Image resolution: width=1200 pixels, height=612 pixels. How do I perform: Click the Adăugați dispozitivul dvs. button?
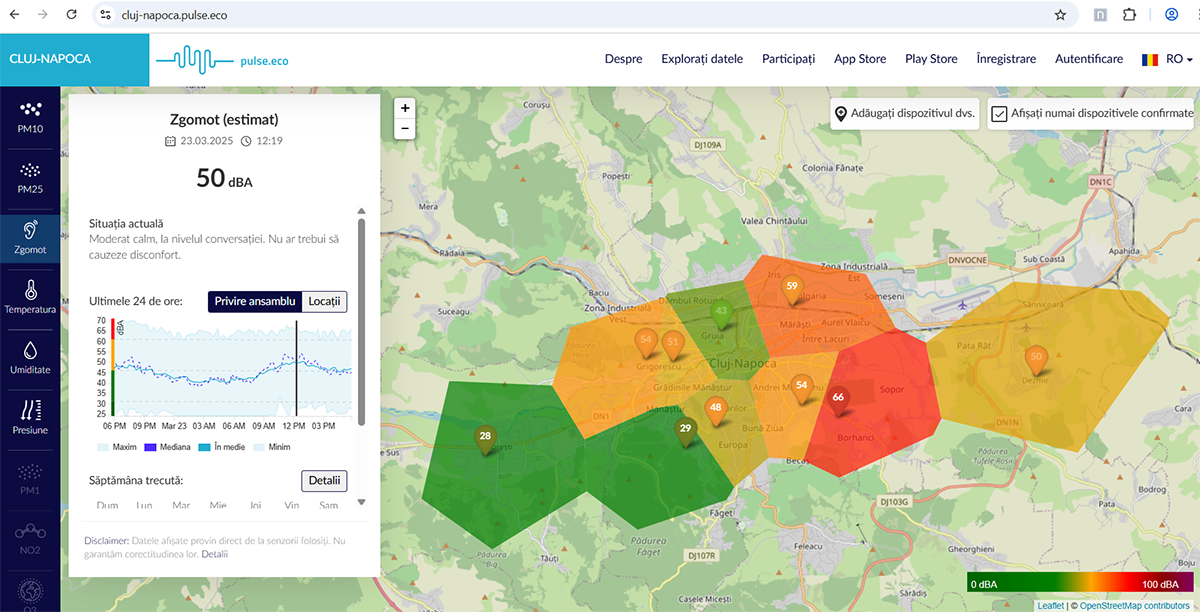point(905,113)
